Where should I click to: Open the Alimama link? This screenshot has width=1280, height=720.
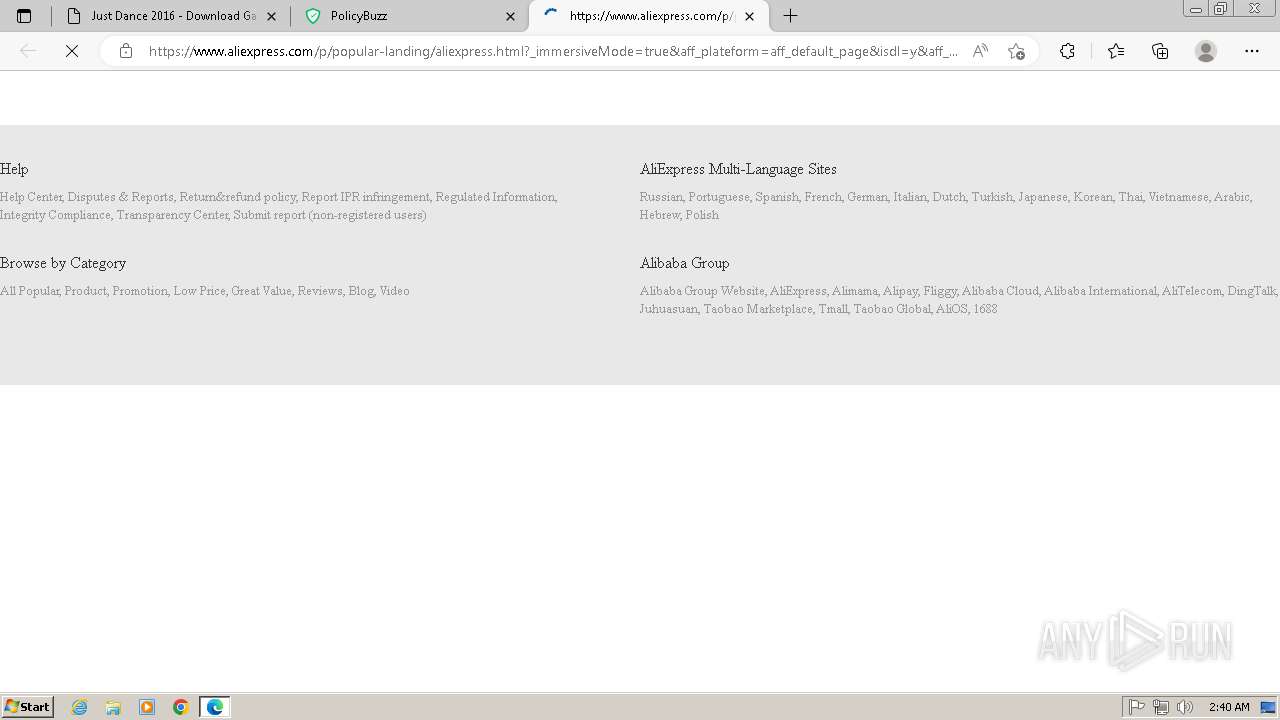tap(854, 291)
